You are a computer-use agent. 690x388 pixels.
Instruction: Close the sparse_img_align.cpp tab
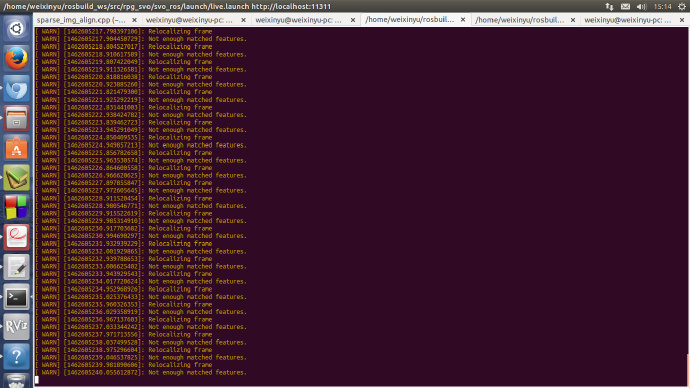click(x=134, y=20)
